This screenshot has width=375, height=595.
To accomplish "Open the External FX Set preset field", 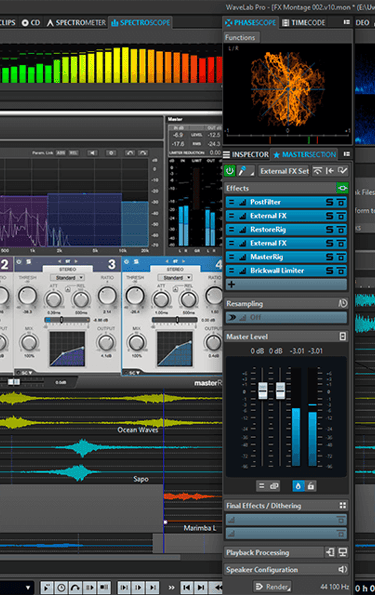I will click(x=285, y=171).
